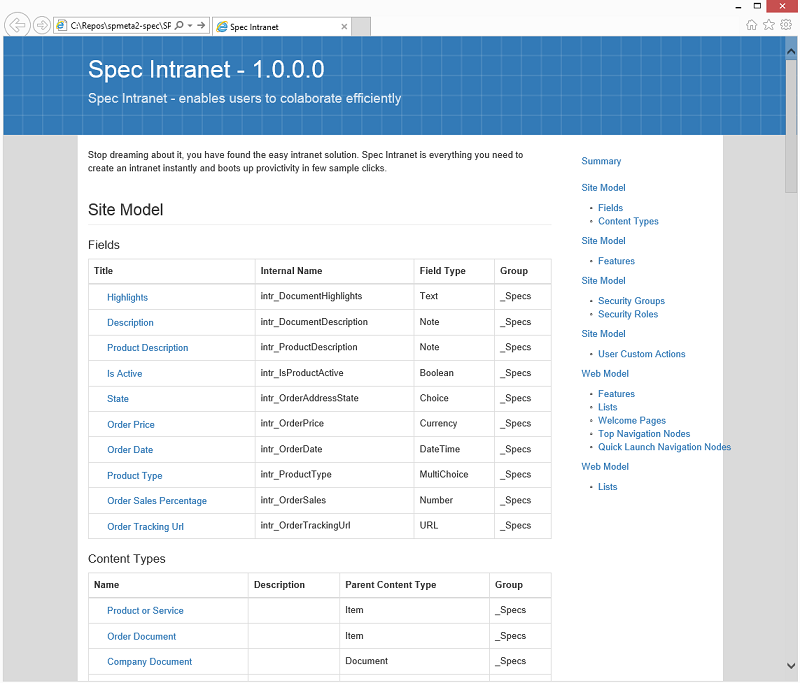The width and height of the screenshot is (800, 683).
Task: Select the Spec Intranet browser tab
Action: tap(283, 27)
